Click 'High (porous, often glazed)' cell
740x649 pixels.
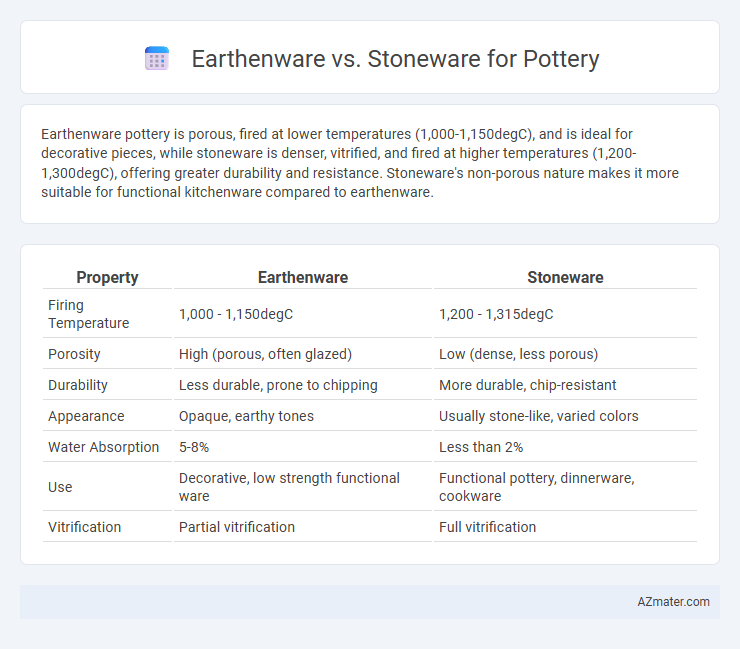[x=303, y=354]
